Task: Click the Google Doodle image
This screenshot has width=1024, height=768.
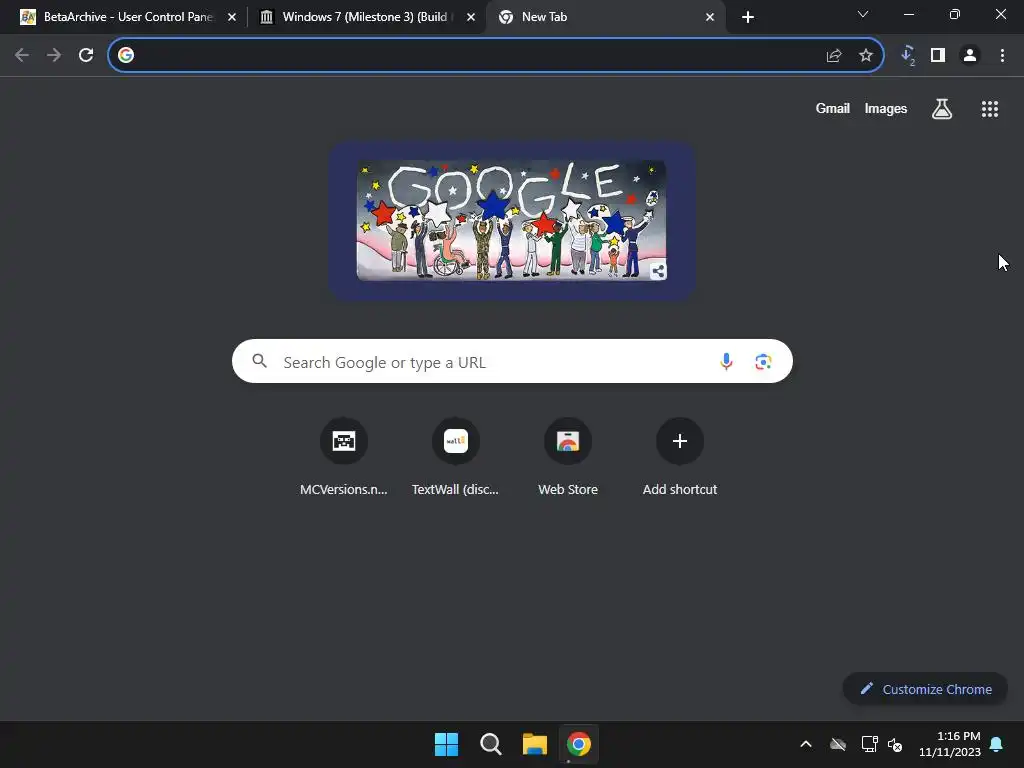Action: (x=511, y=221)
